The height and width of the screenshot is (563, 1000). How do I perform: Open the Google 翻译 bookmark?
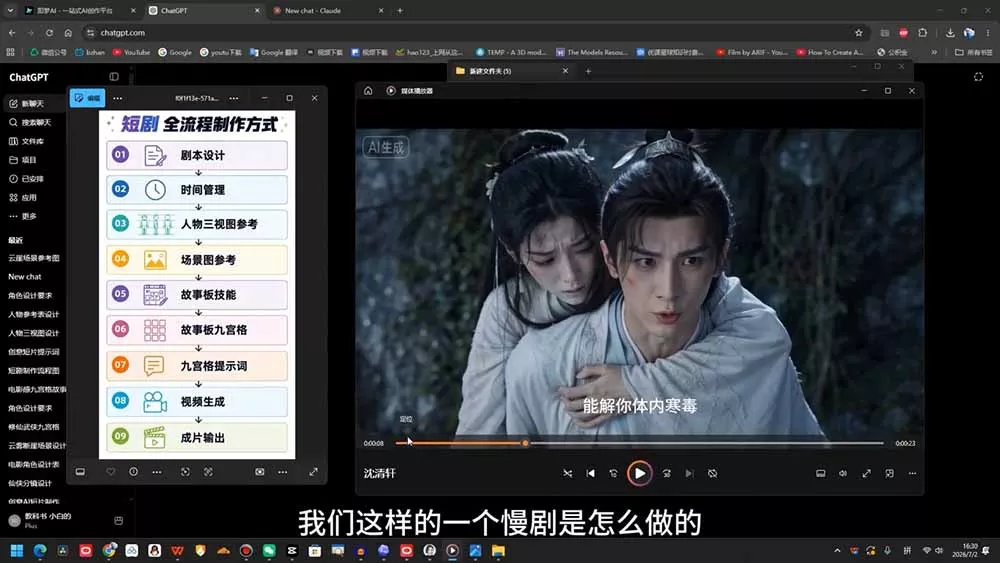click(x=274, y=52)
